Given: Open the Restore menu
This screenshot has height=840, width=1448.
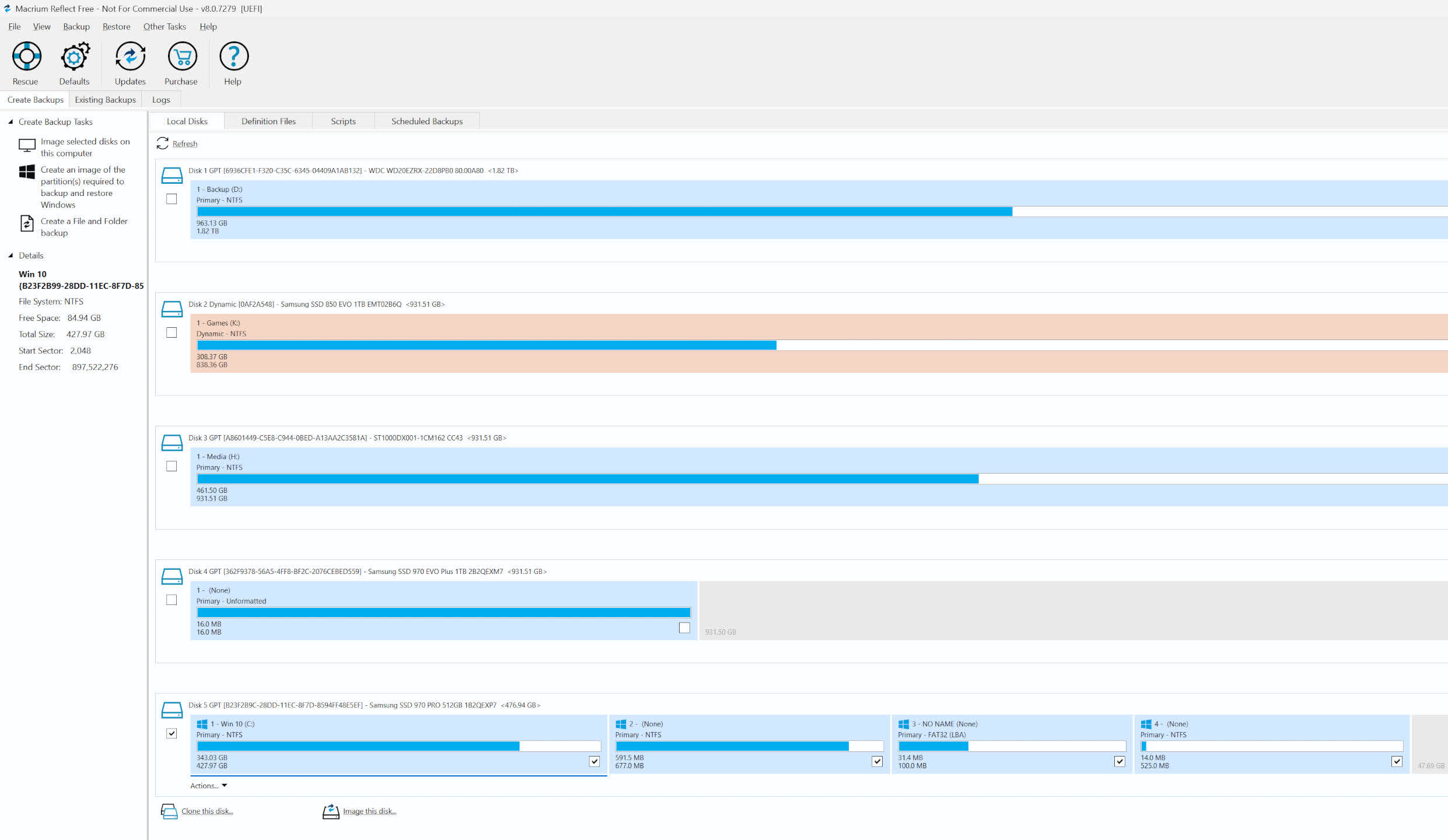Looking at the screenshot, I should click(x=116, y=26).
